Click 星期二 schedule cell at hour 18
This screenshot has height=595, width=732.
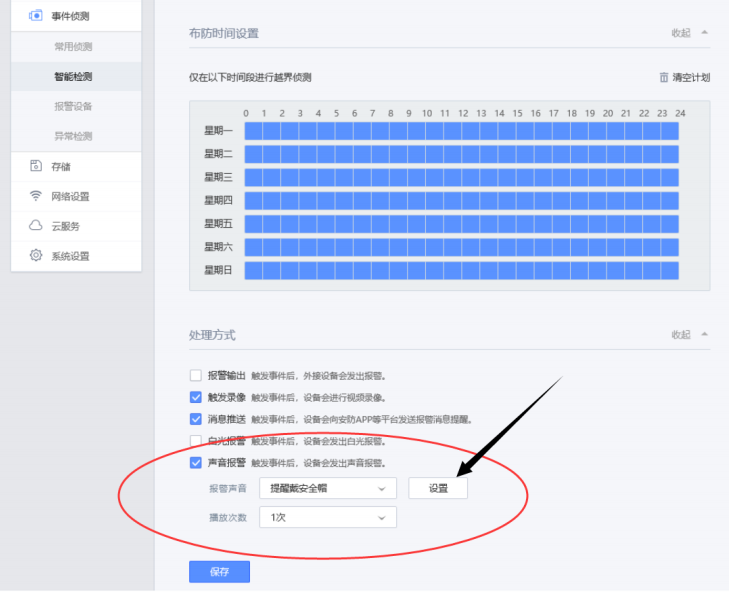pos(581,155)
